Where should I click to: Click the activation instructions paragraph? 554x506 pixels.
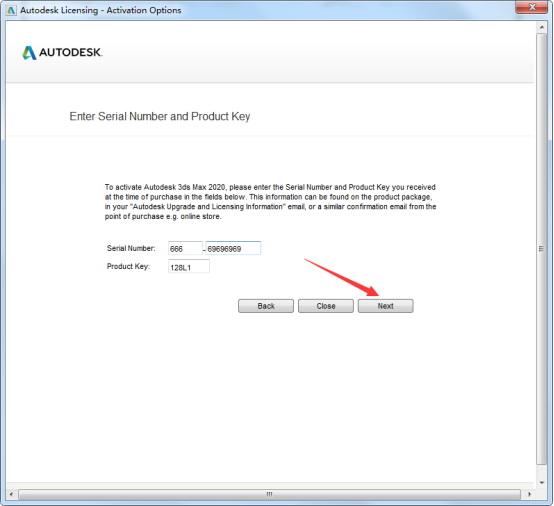[270, 202]
